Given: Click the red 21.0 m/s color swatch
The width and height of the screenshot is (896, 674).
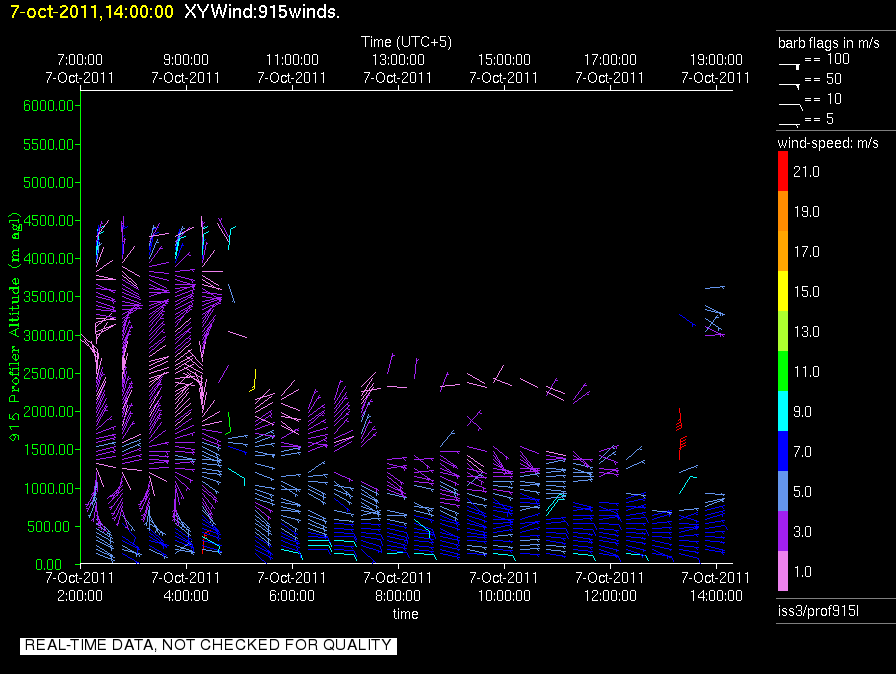Looking at the screenshot, I should tap(783, 171).
